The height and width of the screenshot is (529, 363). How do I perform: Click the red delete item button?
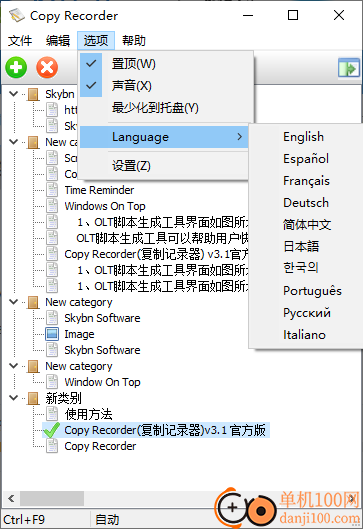47,67
